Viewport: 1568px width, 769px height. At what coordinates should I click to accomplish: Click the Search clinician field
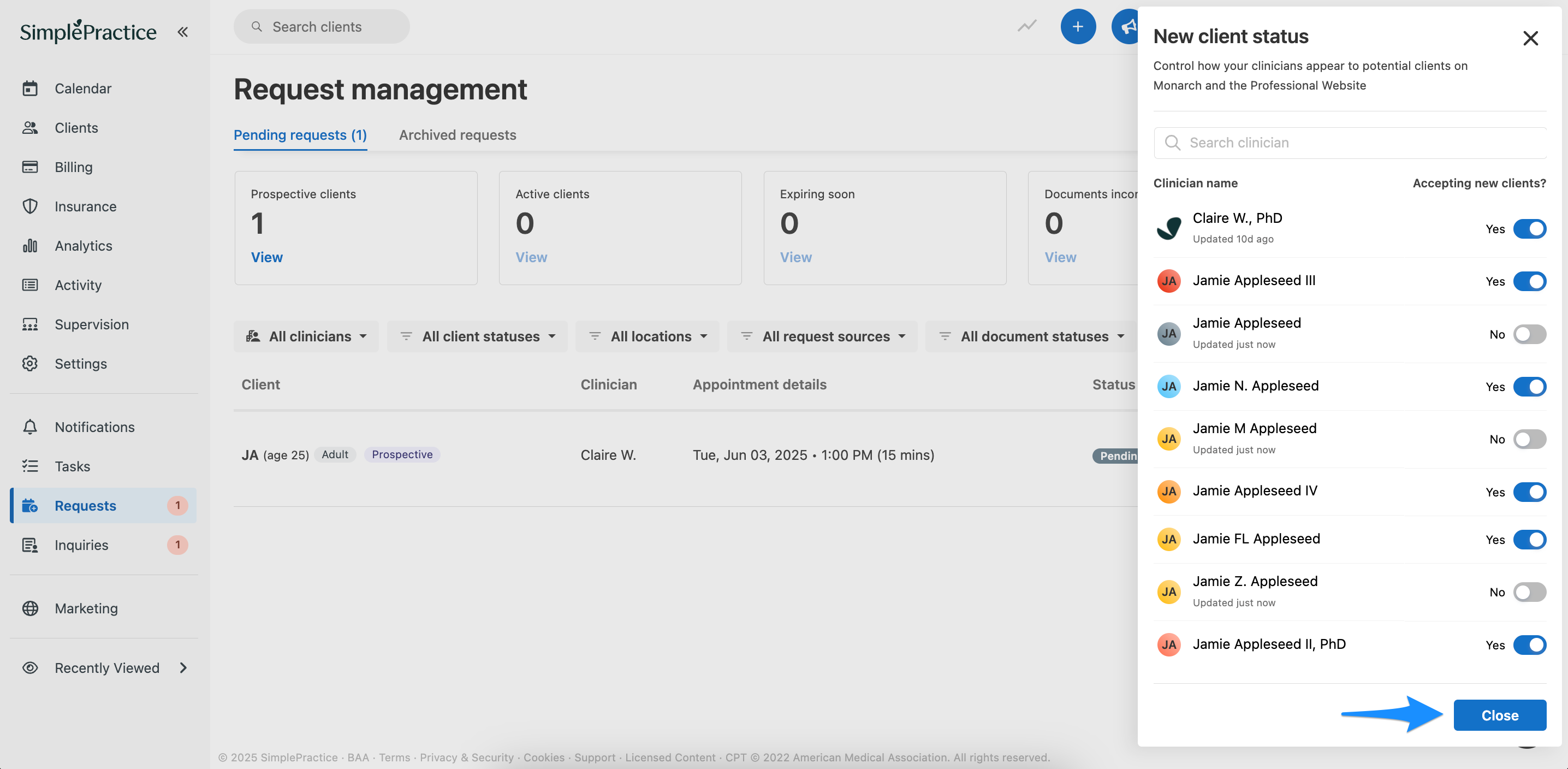pos(1350,143)
